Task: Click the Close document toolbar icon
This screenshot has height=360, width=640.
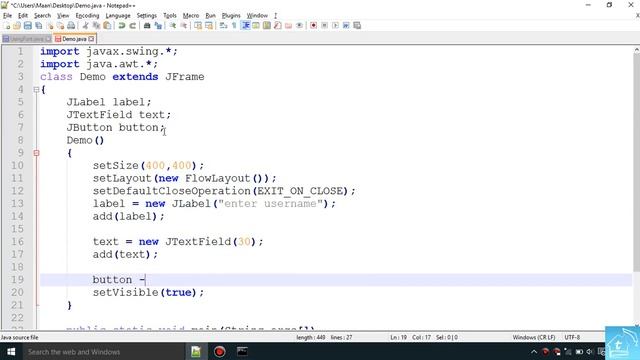Action: click(49, 26)
